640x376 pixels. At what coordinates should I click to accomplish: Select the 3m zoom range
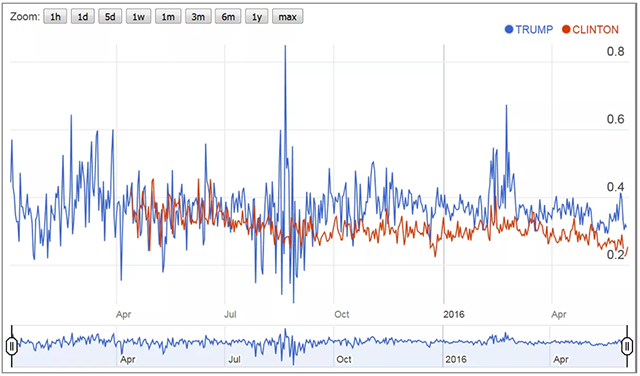pos(198,17)
